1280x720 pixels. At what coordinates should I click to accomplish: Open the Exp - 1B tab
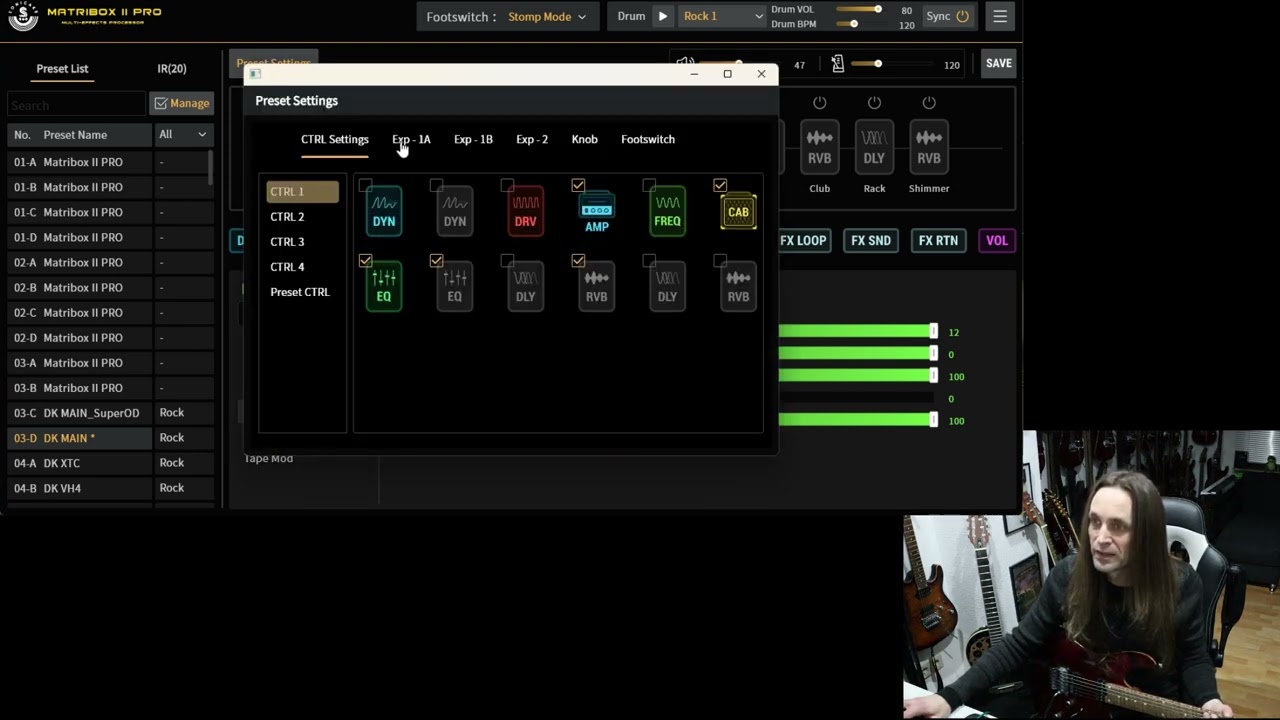[473, 139]
